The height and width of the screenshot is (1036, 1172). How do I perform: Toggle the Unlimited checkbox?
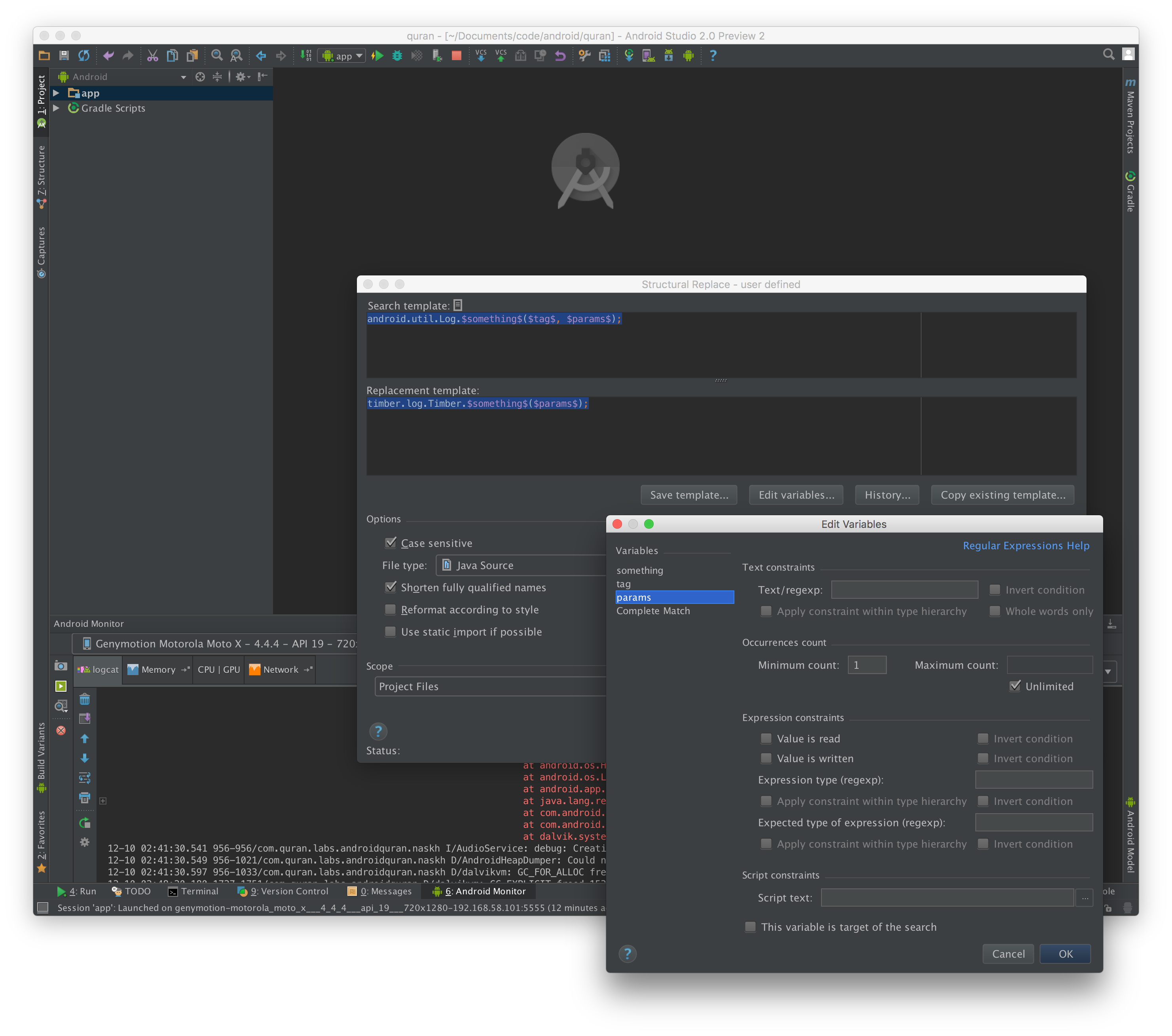pyautogui.click(x=1015, y=686)
